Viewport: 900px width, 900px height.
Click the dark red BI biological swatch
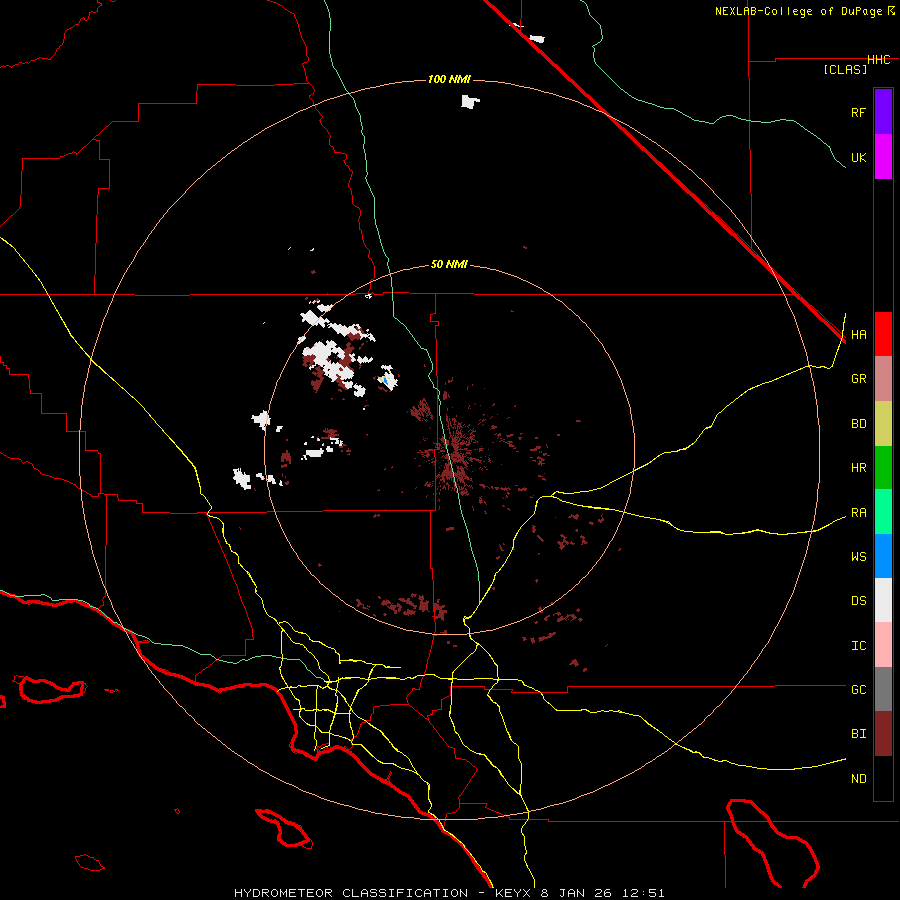coord(883,733)
